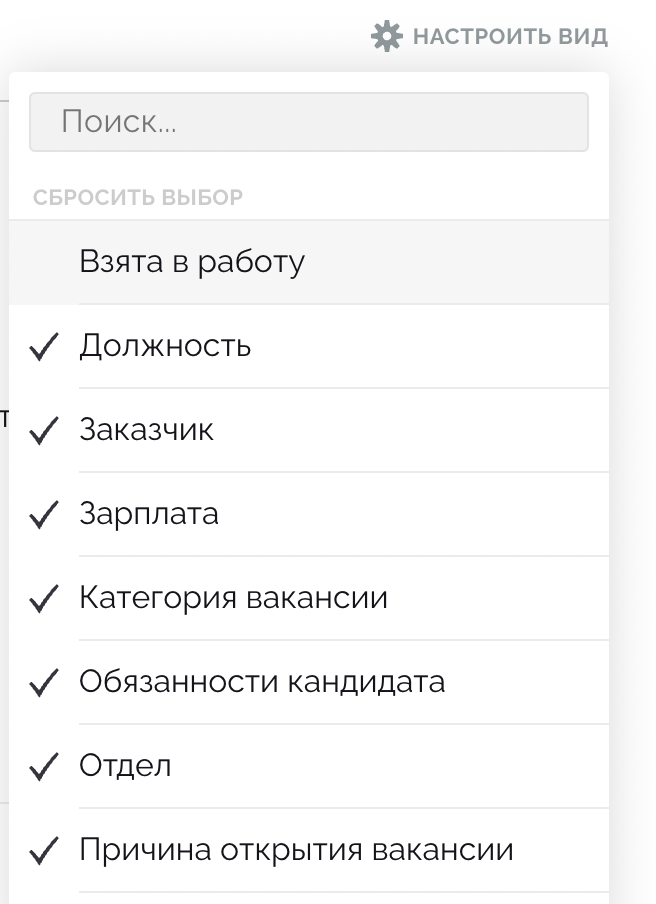
Task: Select the Должность list item
Action: pos(309,346)
